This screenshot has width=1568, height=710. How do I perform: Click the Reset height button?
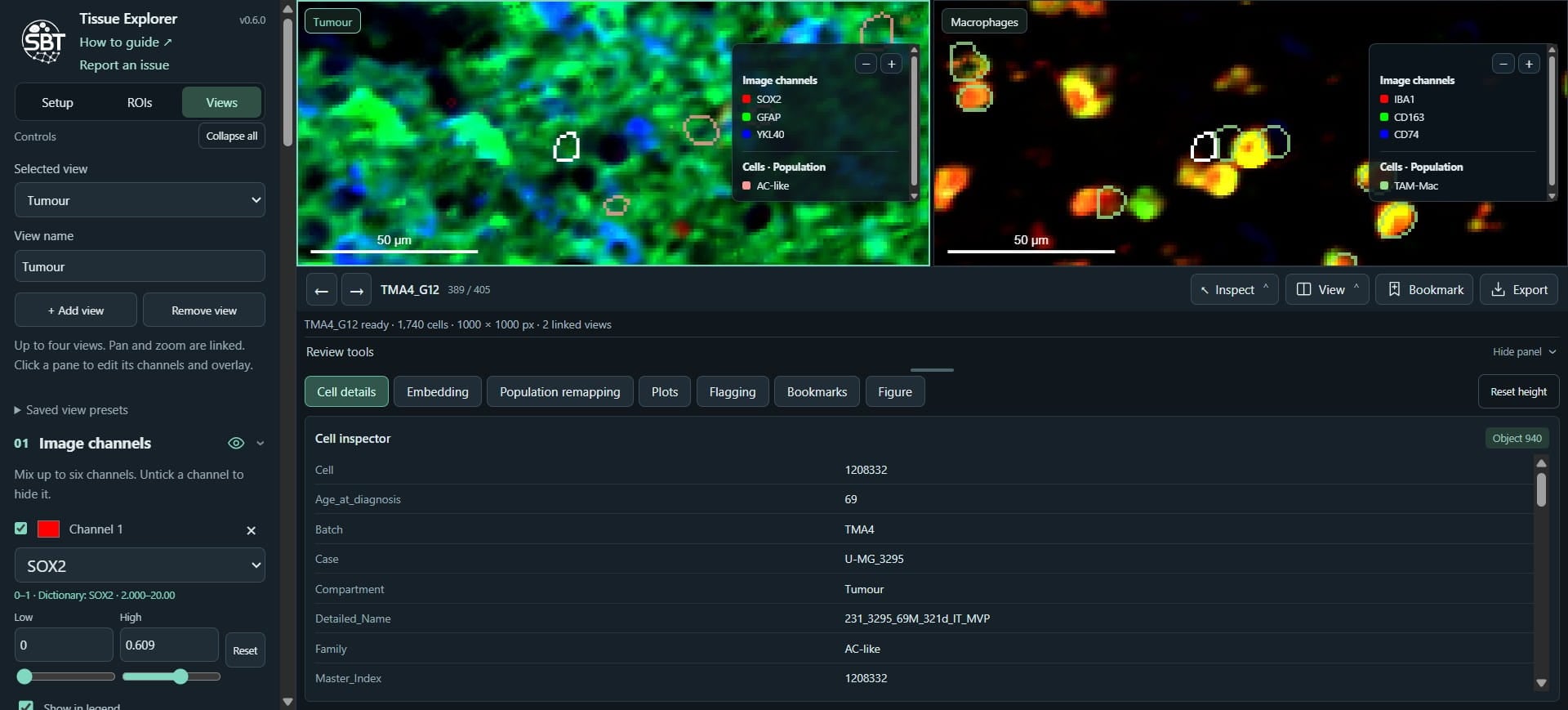point(1518,391)
